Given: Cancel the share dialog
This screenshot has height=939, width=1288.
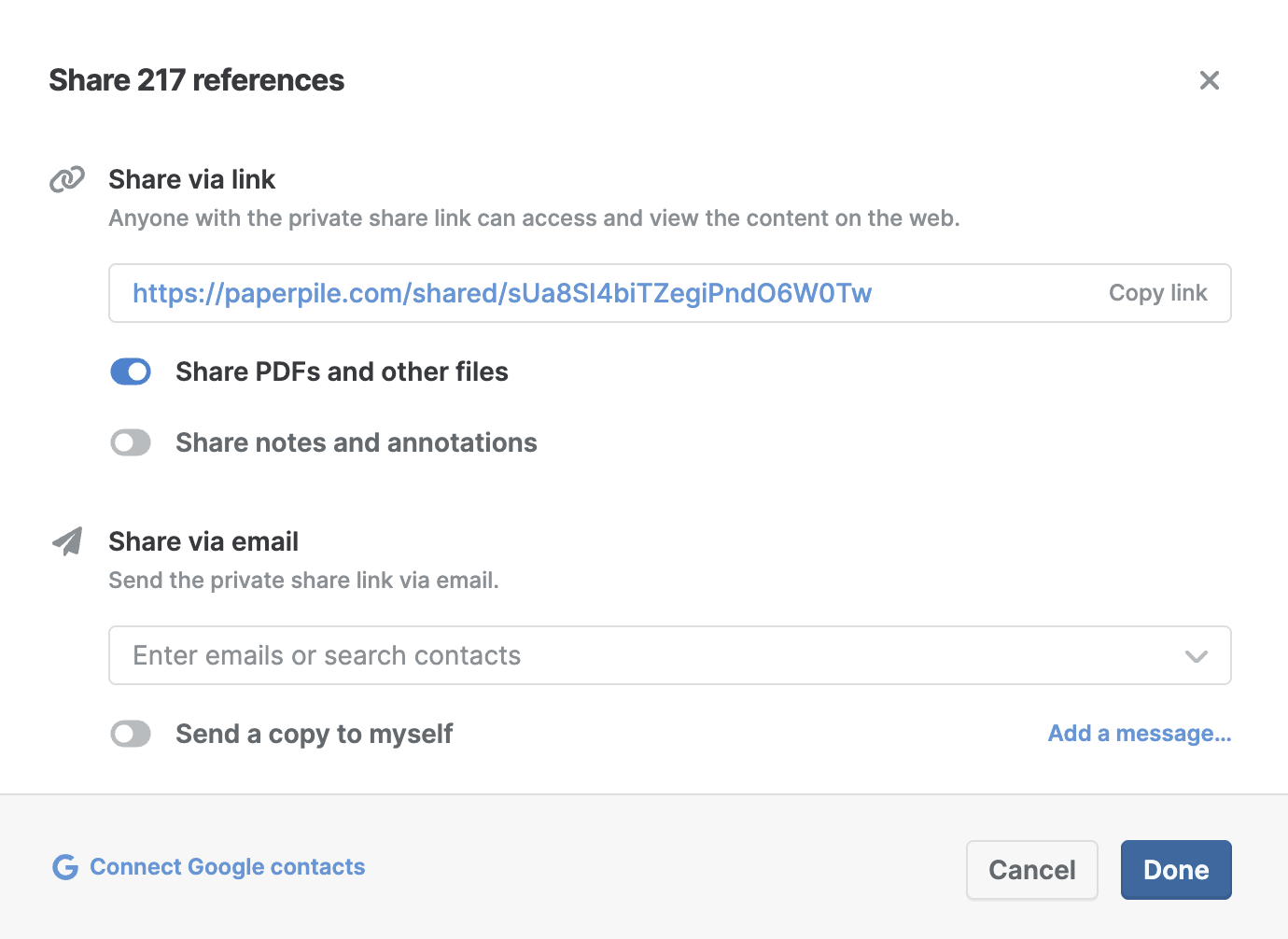Looking at the screenshot, I should click(1032, 870).
